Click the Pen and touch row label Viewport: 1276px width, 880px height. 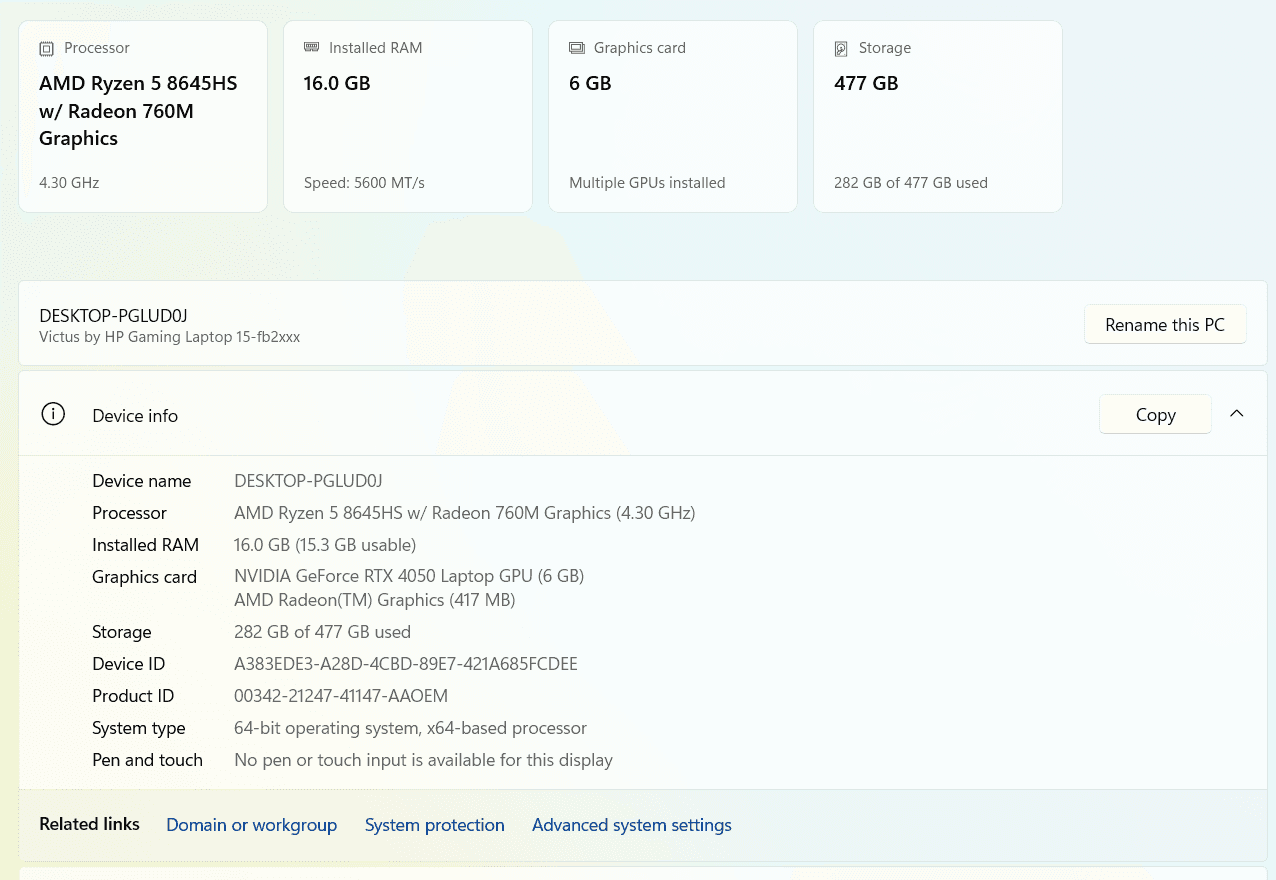click(147, 760)
